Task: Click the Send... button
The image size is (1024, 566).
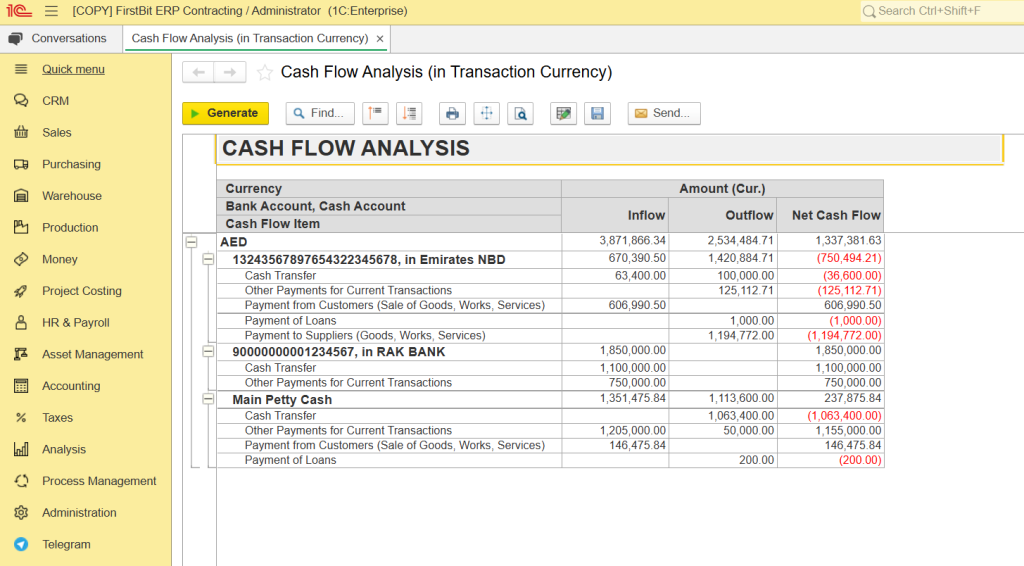Action: 664,113
